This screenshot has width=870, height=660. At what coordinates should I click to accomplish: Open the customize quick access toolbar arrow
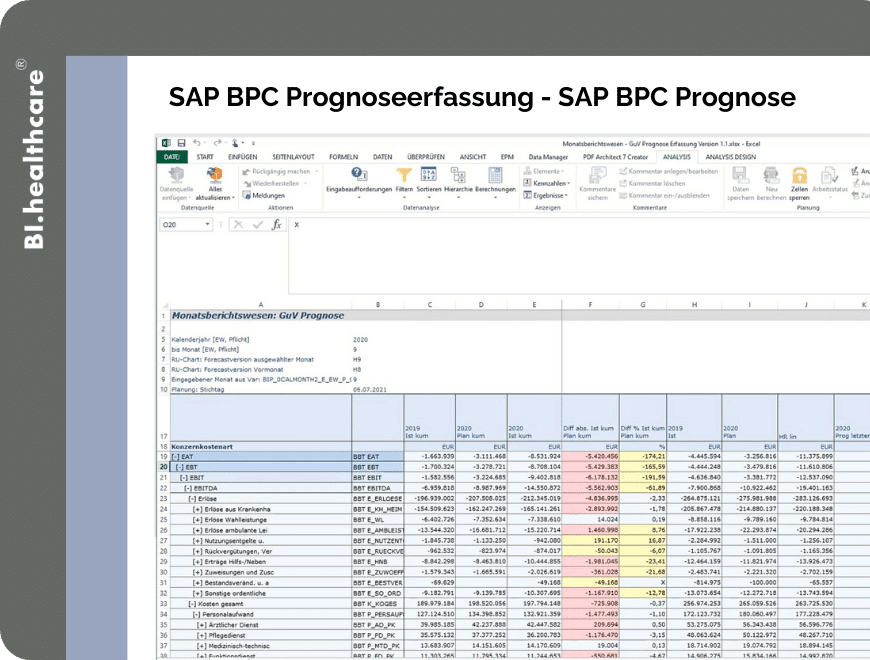click(x=253, y=143)
